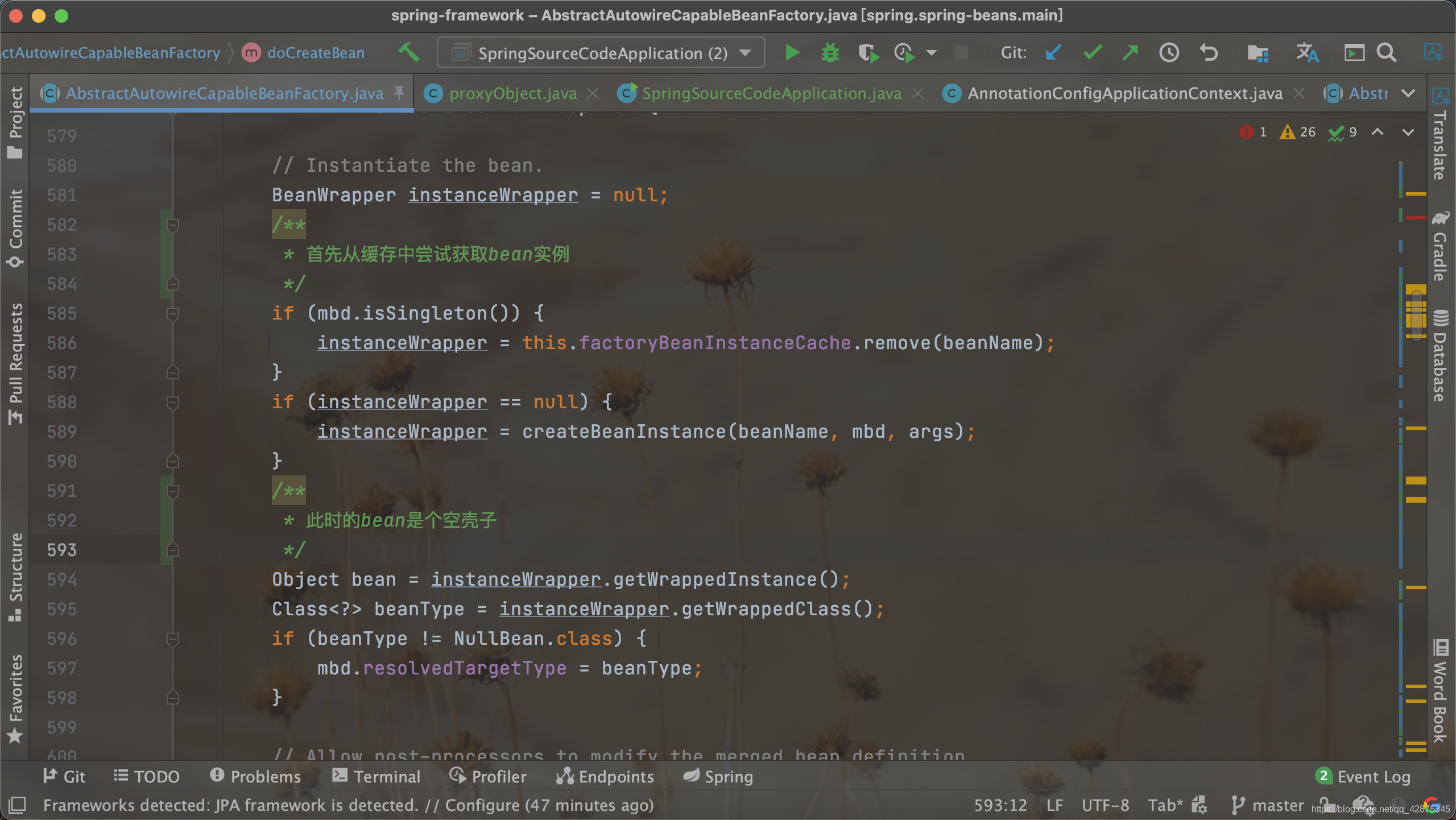
Task: Run with Coverage shield icon
Action: 867,53
